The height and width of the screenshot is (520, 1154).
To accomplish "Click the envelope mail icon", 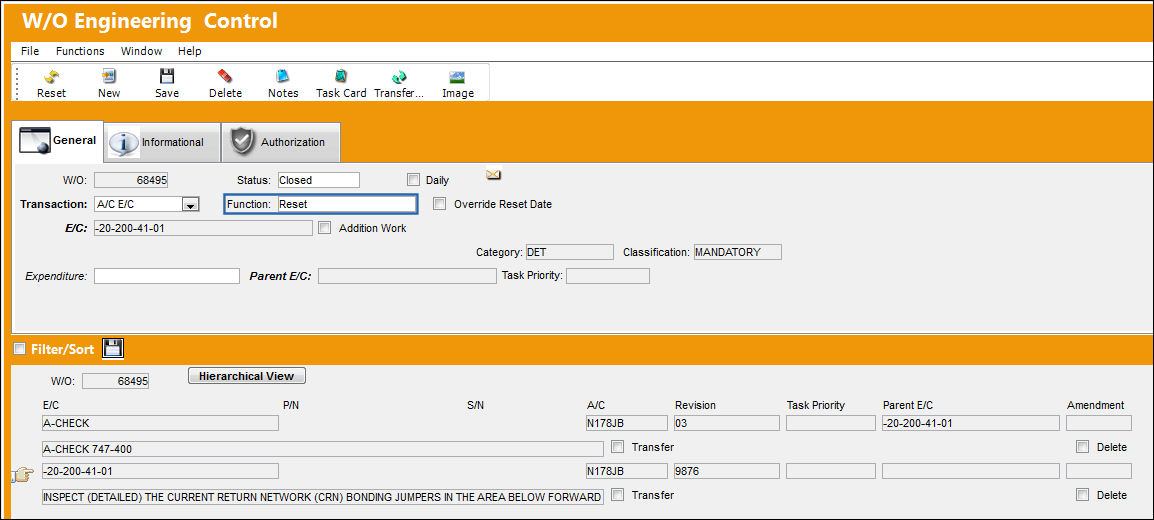I will (493, 175).
